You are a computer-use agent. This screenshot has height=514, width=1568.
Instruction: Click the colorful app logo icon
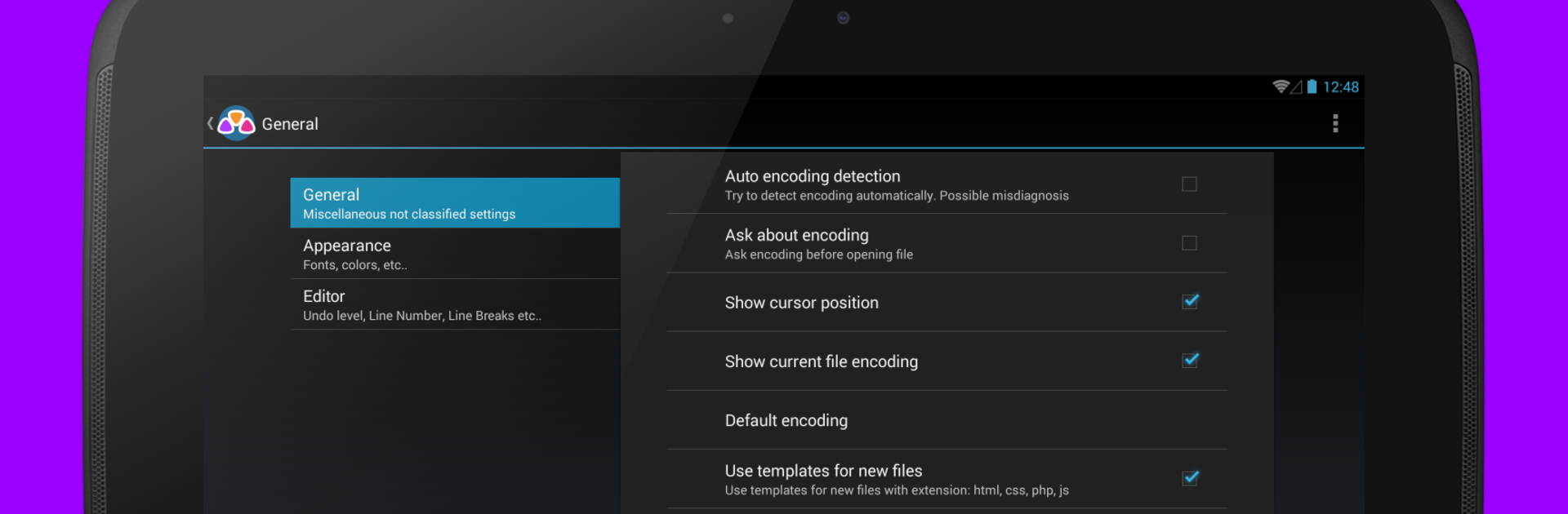[237, 124]
